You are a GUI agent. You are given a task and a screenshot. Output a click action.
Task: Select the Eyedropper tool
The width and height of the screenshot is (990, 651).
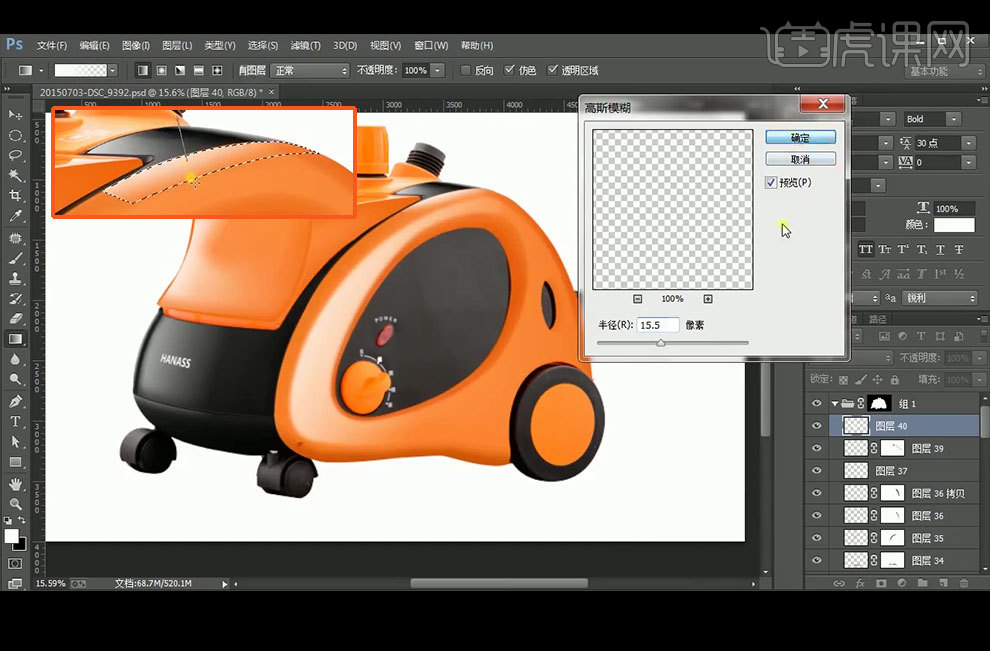[15, 216]
